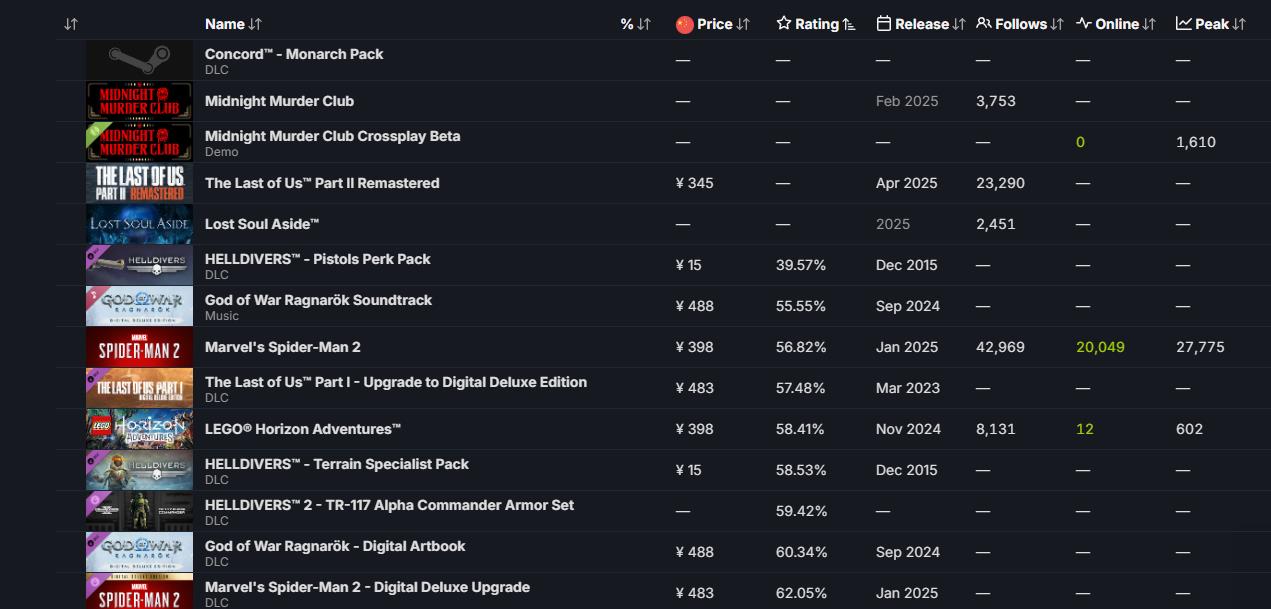
Task: Open Marvel's Spider-Man 2 game page
Action: point(283,347)
